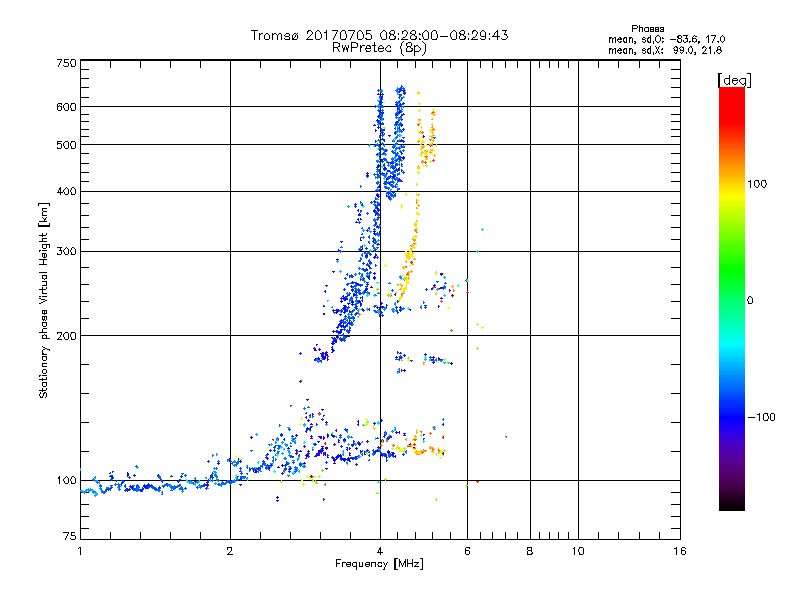Click the x-axis tick label '4'

pos(380,551)
